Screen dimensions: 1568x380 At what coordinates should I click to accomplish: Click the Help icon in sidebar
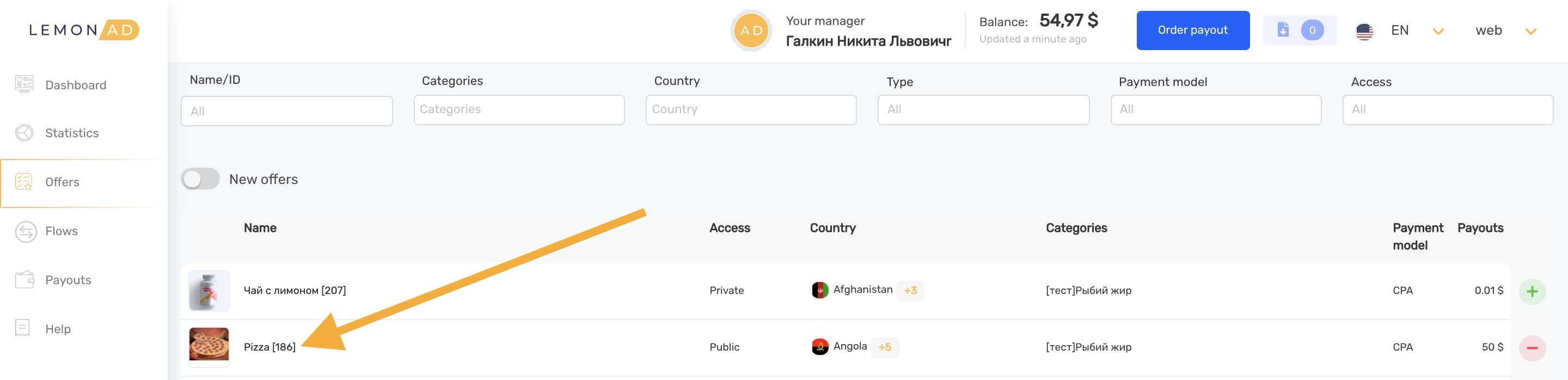(x=22, y=328)
